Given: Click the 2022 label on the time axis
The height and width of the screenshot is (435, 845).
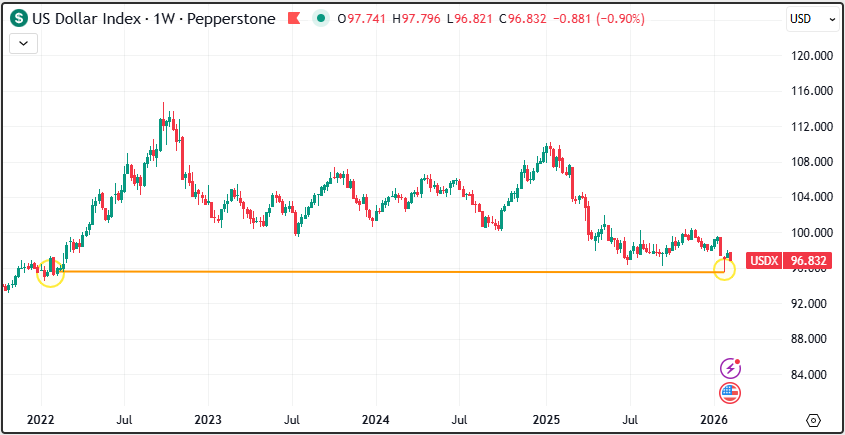Looking at the screenshot, I should 41,419.
